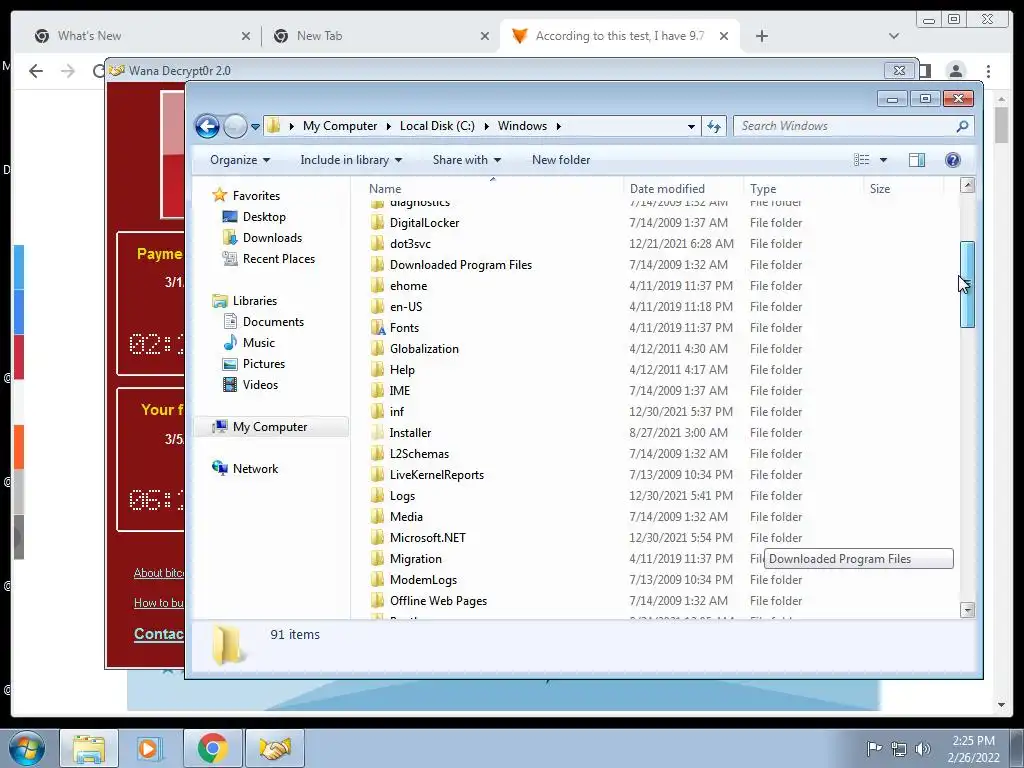Select the inf folder icon
Viewport: 1024px width, 768px height.
click(377, 411)
